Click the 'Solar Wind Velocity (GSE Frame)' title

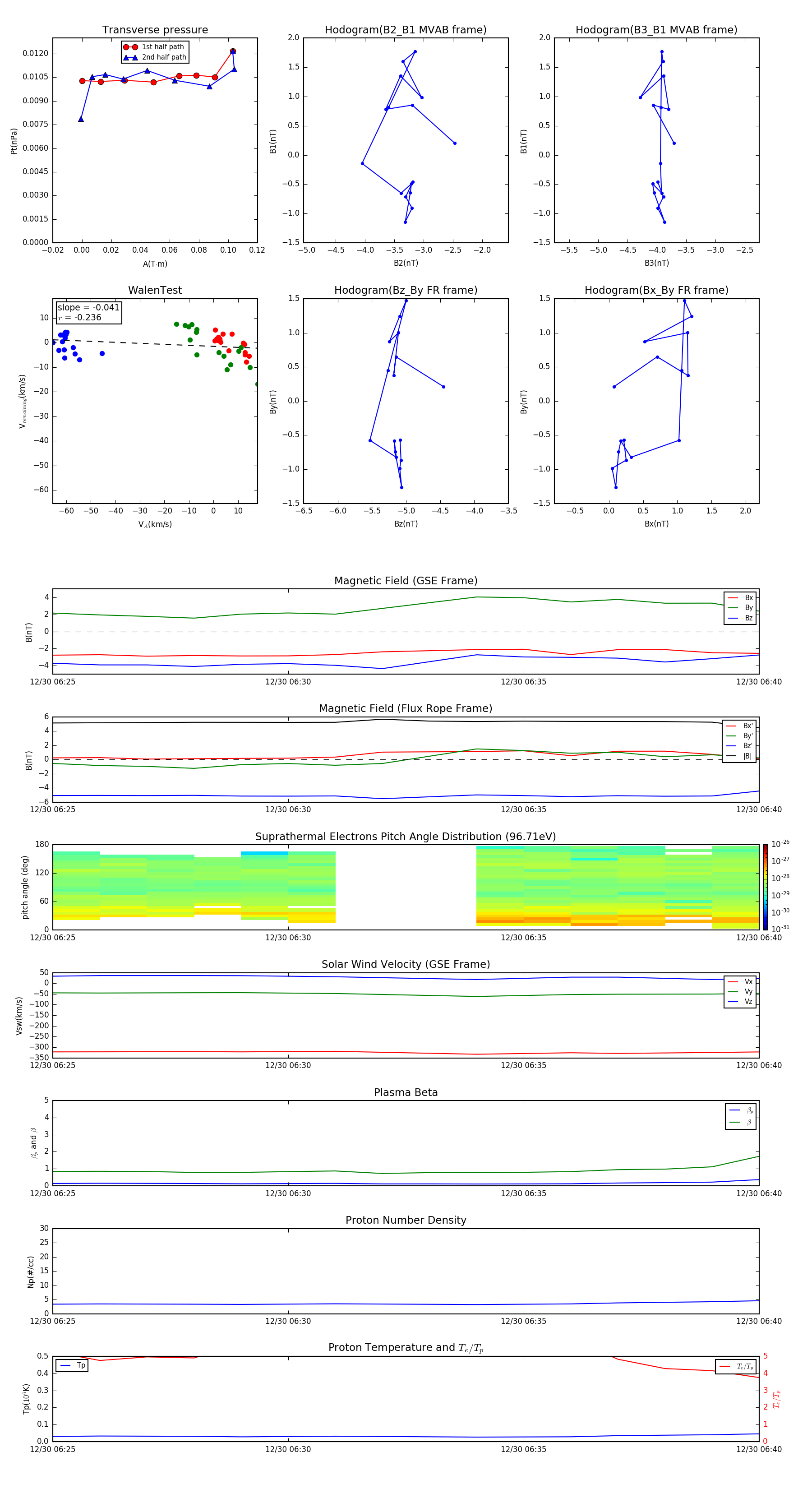pyautogui.click(x=406, y=964)
